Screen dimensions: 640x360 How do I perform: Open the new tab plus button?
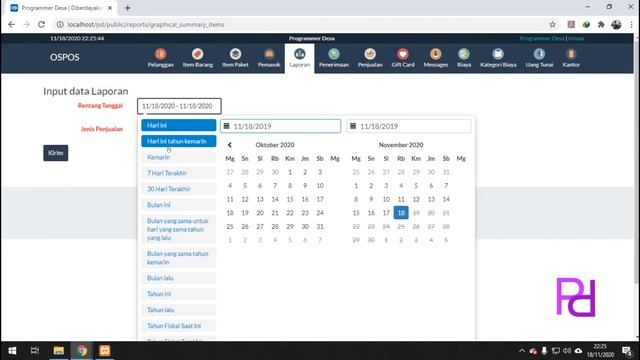[128, 8]
